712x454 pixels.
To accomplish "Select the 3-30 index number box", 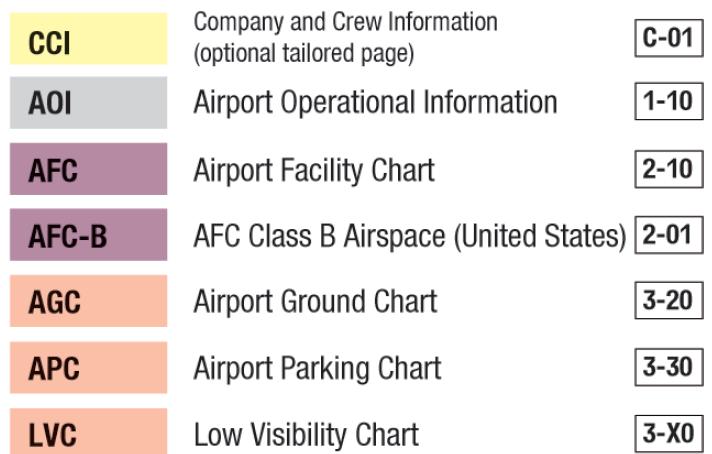I will (669, 367).
